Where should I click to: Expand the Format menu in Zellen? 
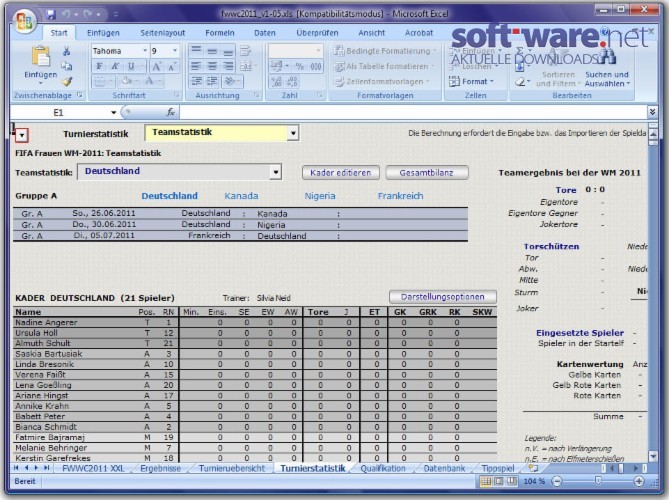(471, 81)
